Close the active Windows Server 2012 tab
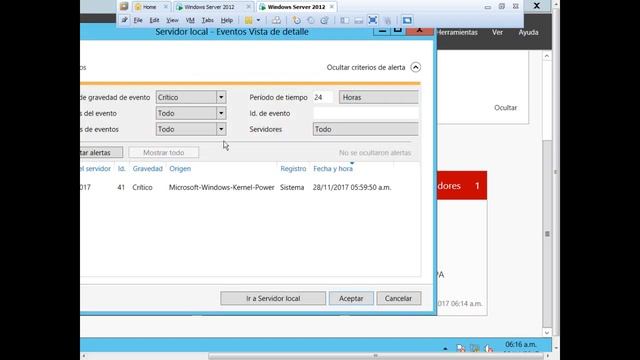This screenshot has height=360, width=640. (332, 7)
